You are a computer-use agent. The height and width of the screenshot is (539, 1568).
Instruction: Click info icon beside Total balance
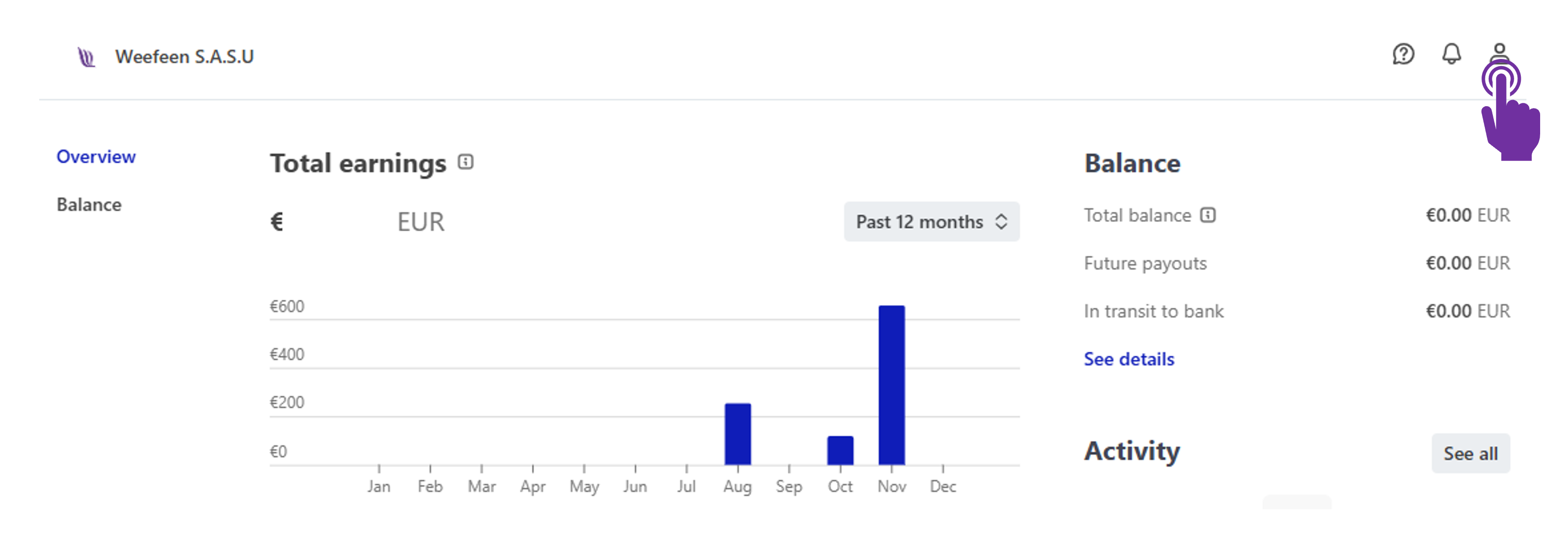(1208, 215)
